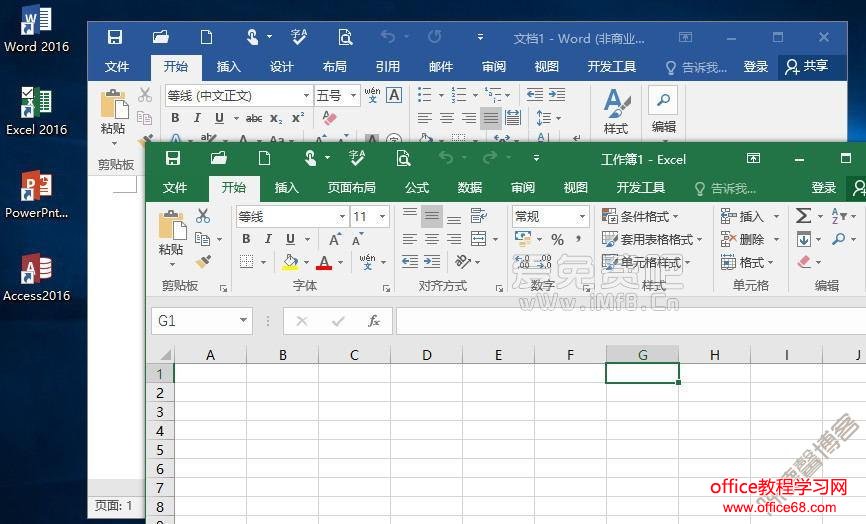866x524 pixels.
Task: Toggle center horizontal align in Excel
Action: click(432, 239)
